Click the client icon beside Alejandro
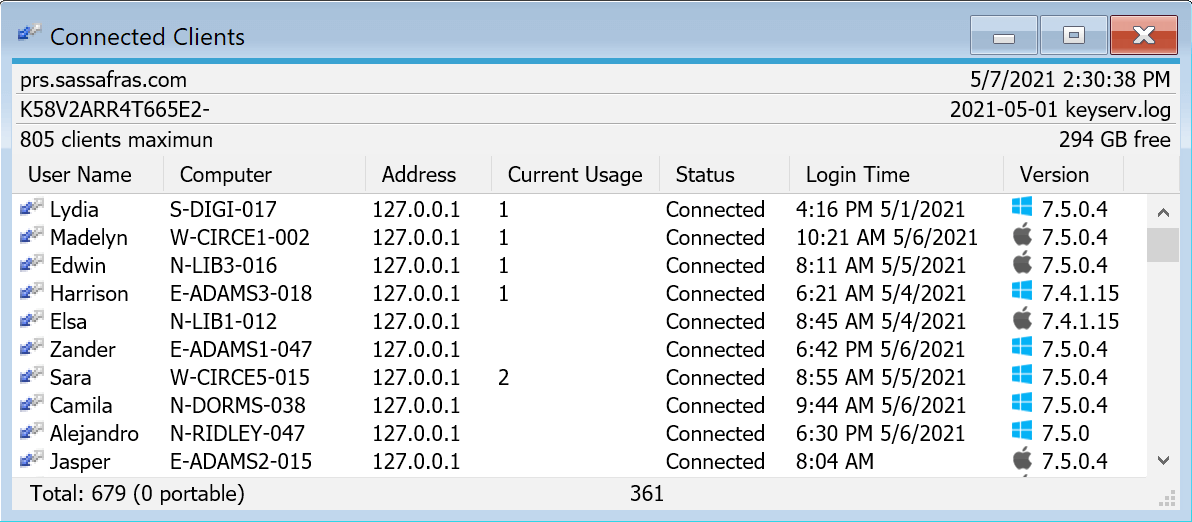Screen dimensions: 1192x522 click(x=31, y=433)
